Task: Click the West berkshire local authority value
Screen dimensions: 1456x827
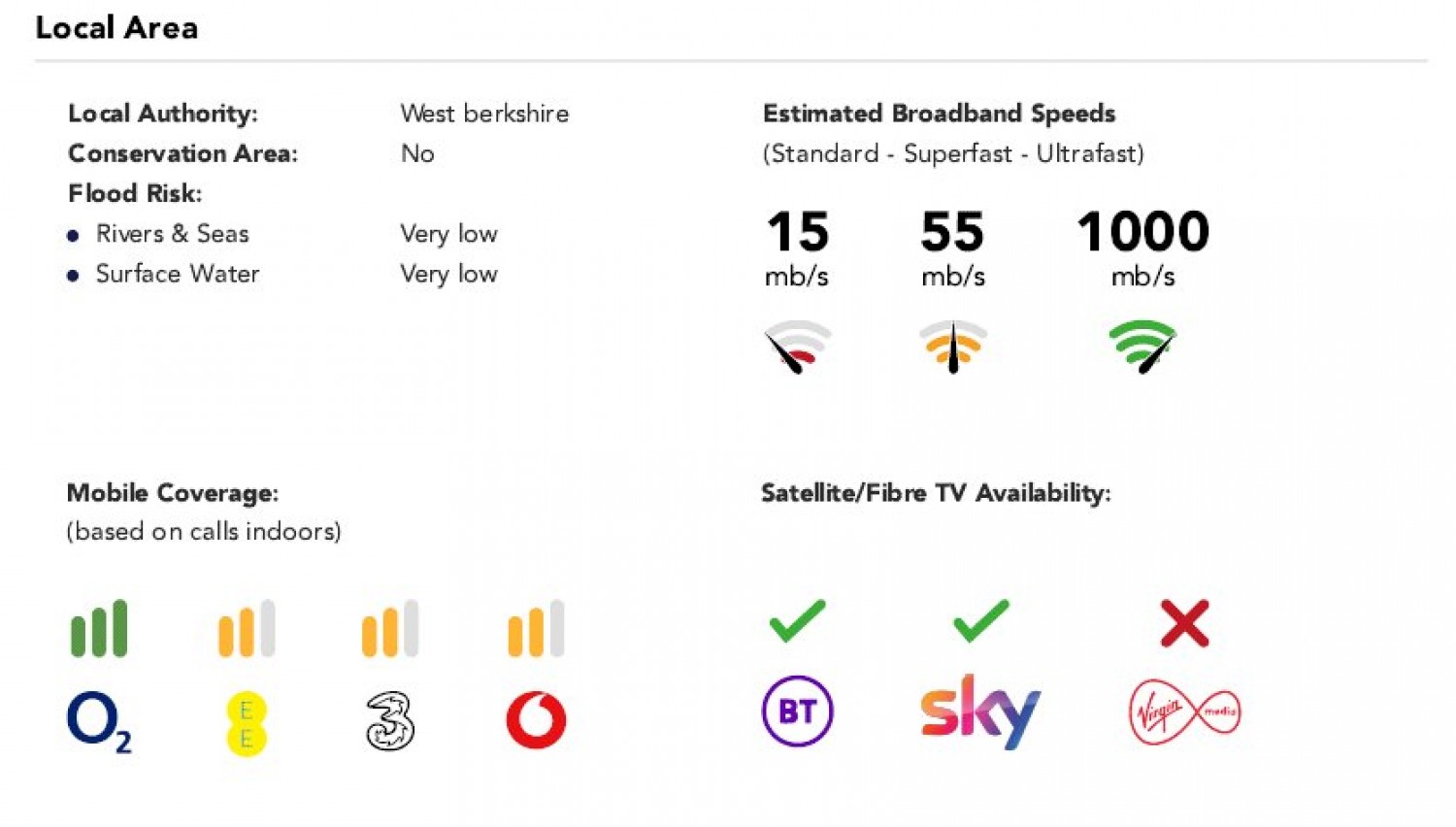Action: pos(484,114)
